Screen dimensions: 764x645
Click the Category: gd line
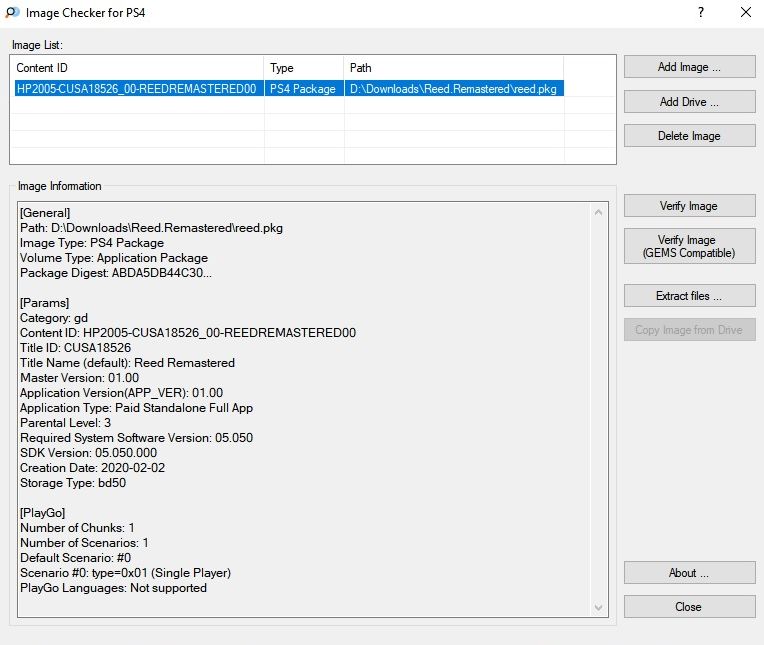(54, 318)
